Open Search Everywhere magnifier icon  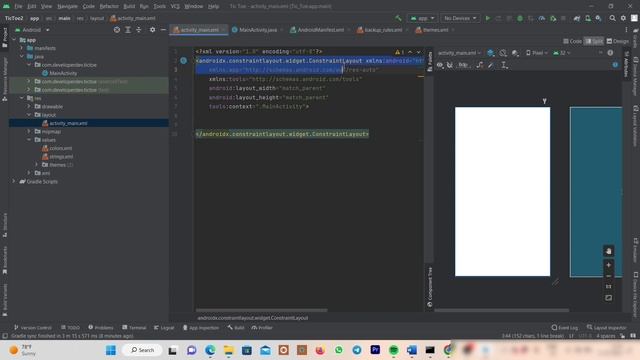pos(612,18)
